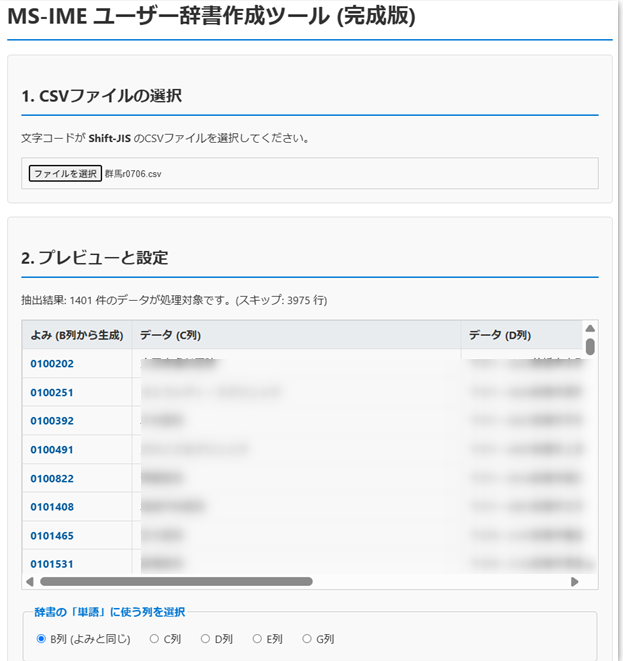This screenshot has width=623, height=661.
Task: Click the 0100392 reading cell
Action: pos(77,421)
